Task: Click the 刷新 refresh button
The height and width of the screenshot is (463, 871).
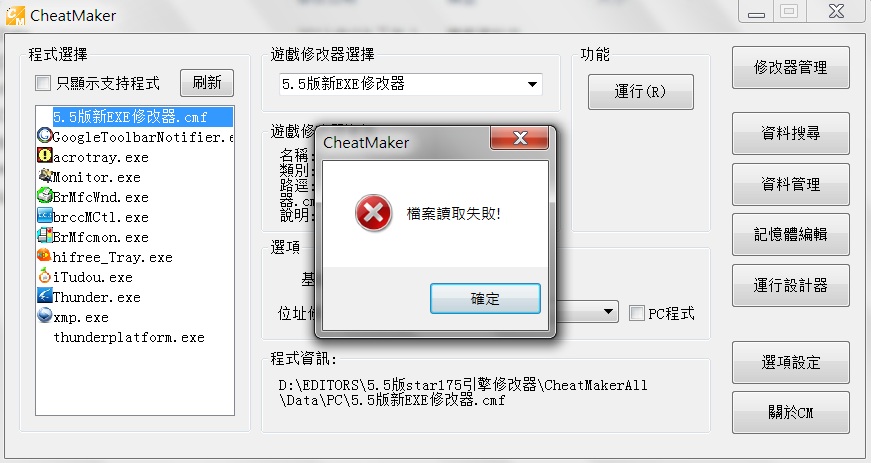Action: pos(207,83)
